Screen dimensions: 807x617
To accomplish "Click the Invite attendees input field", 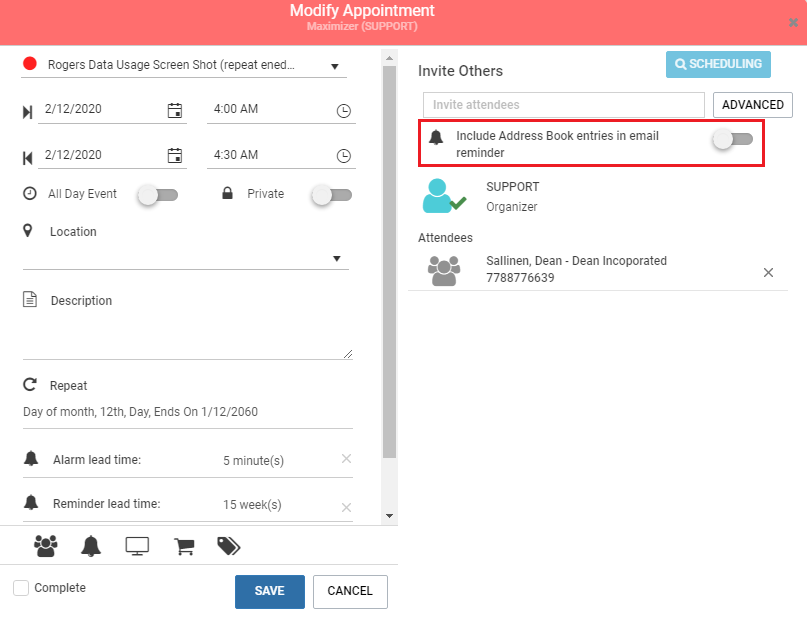I will point(564,105).
